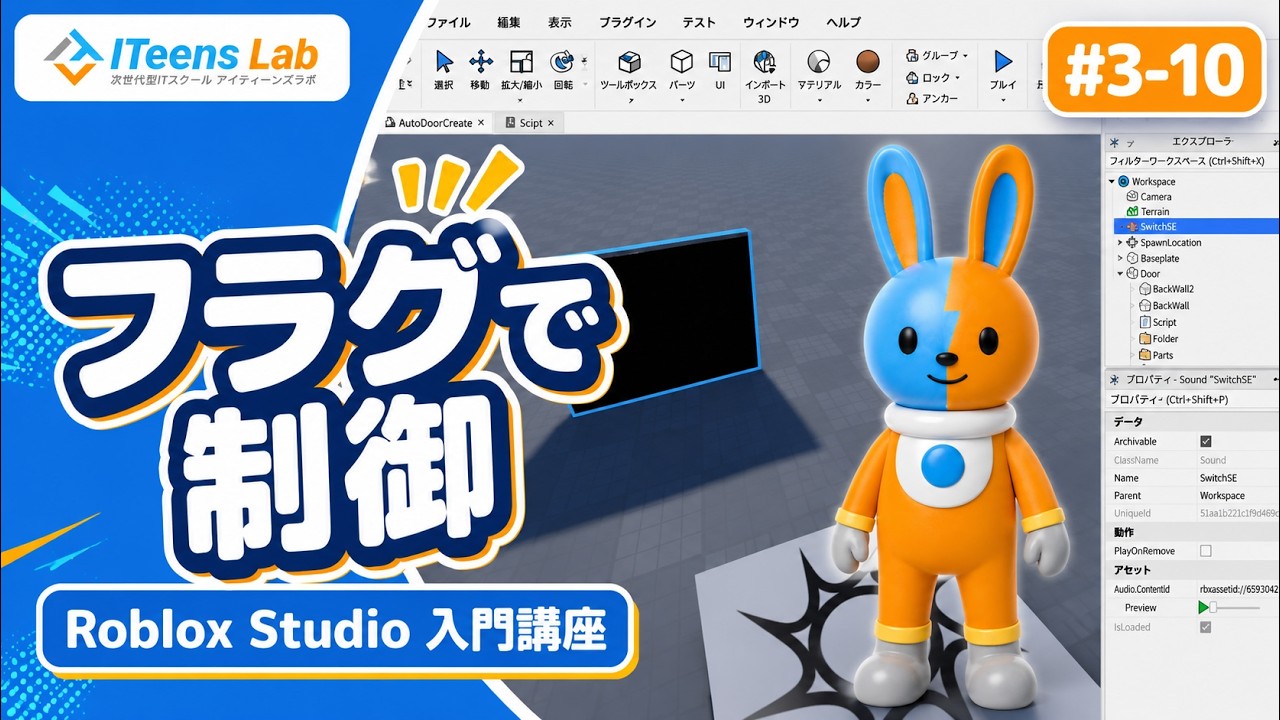This screenshot has width=1280, height=720.
Task: Open the テスト (Test) menu
Action: pyautogui.click(x=699, y=22)
